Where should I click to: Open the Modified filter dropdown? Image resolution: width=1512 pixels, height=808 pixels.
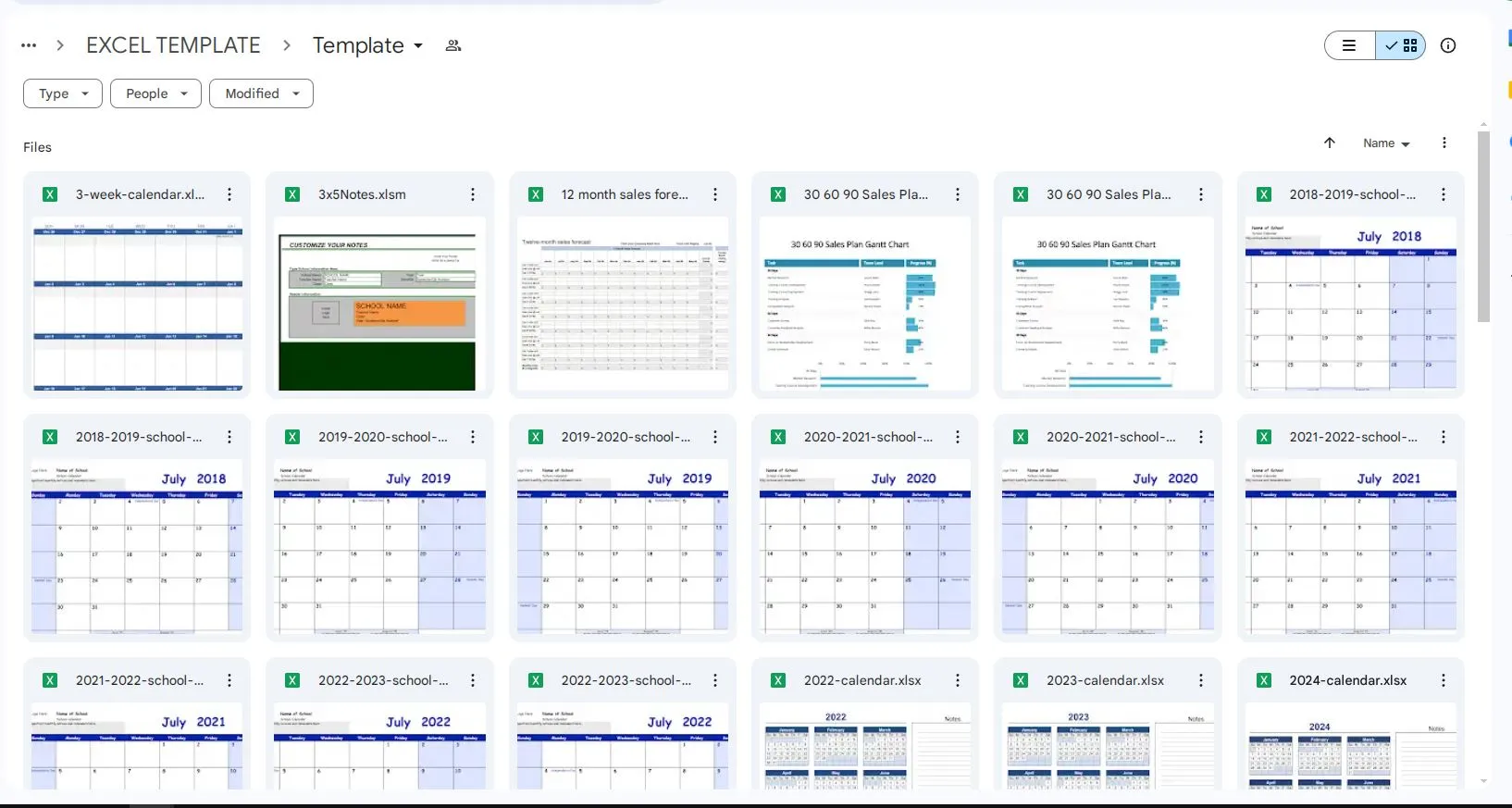(261, 93)
